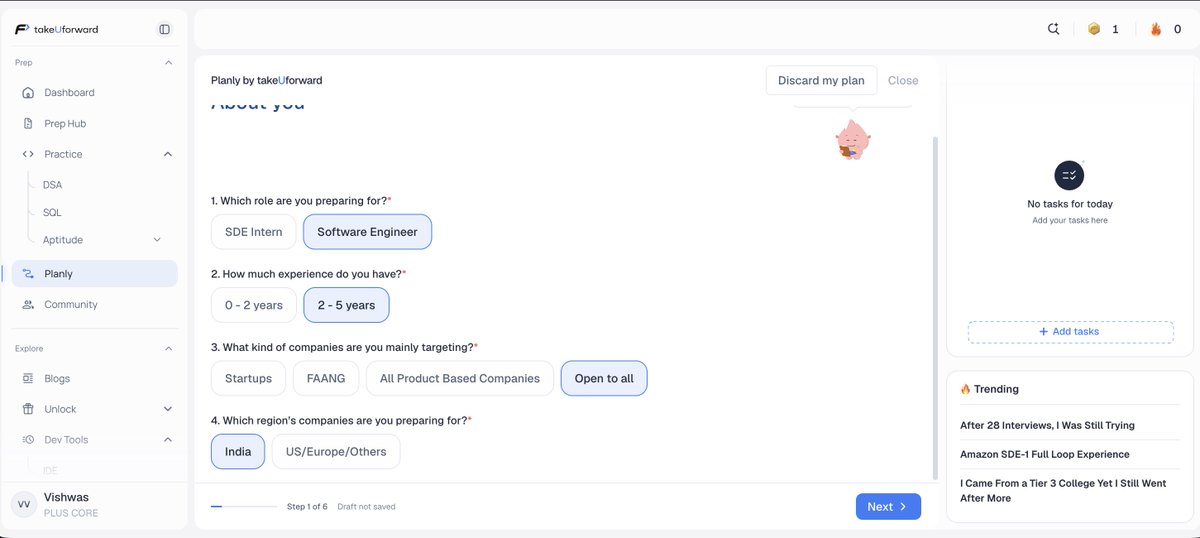The height and width of the screenshot is (538, 1200).
Task: Expand the Aptitude submenu
Action: (x=157, y=240)
